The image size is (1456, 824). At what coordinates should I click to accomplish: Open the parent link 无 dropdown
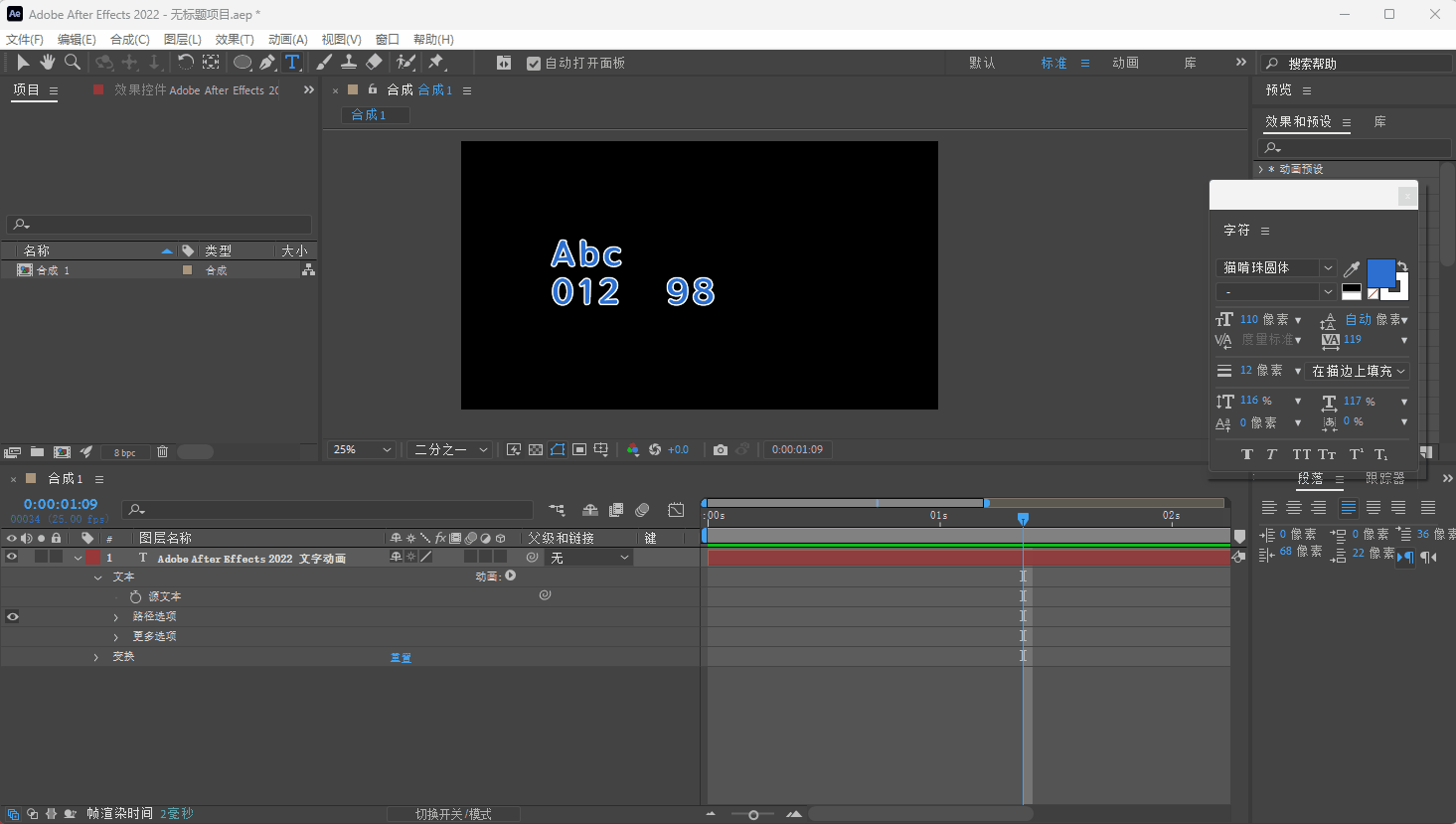589,558
